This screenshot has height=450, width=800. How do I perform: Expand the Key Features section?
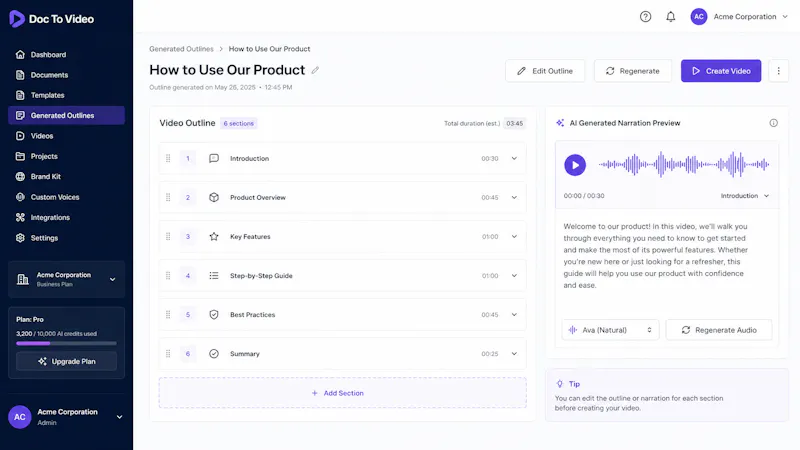pyautogui.click(x=514, y=237)
